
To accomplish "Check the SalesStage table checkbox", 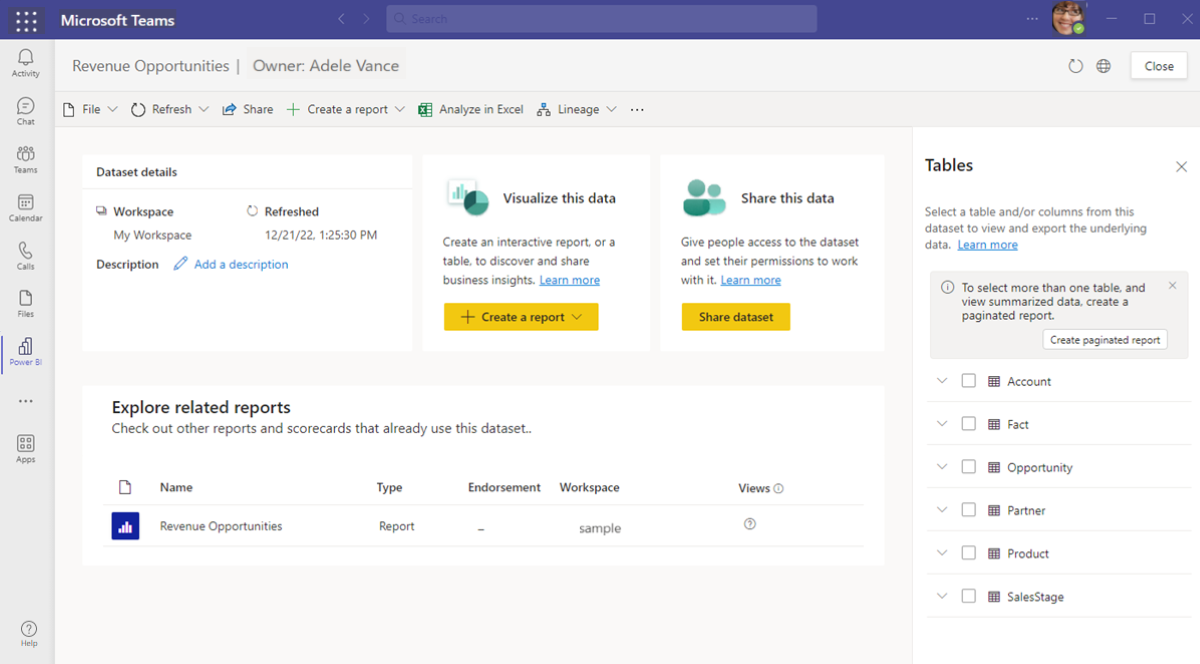I will pyautogui.click(x=968, y=596).
